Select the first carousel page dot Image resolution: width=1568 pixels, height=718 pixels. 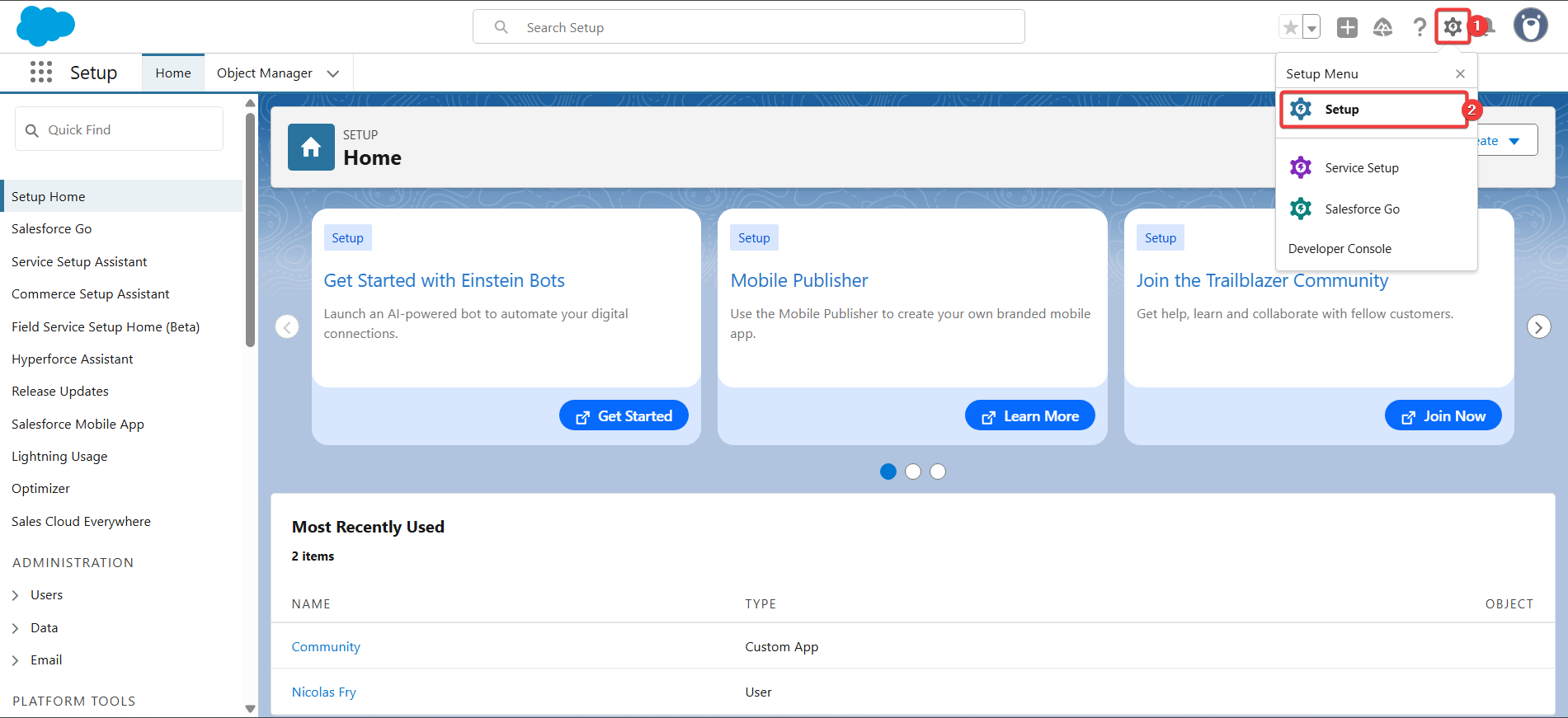[888, 472]
